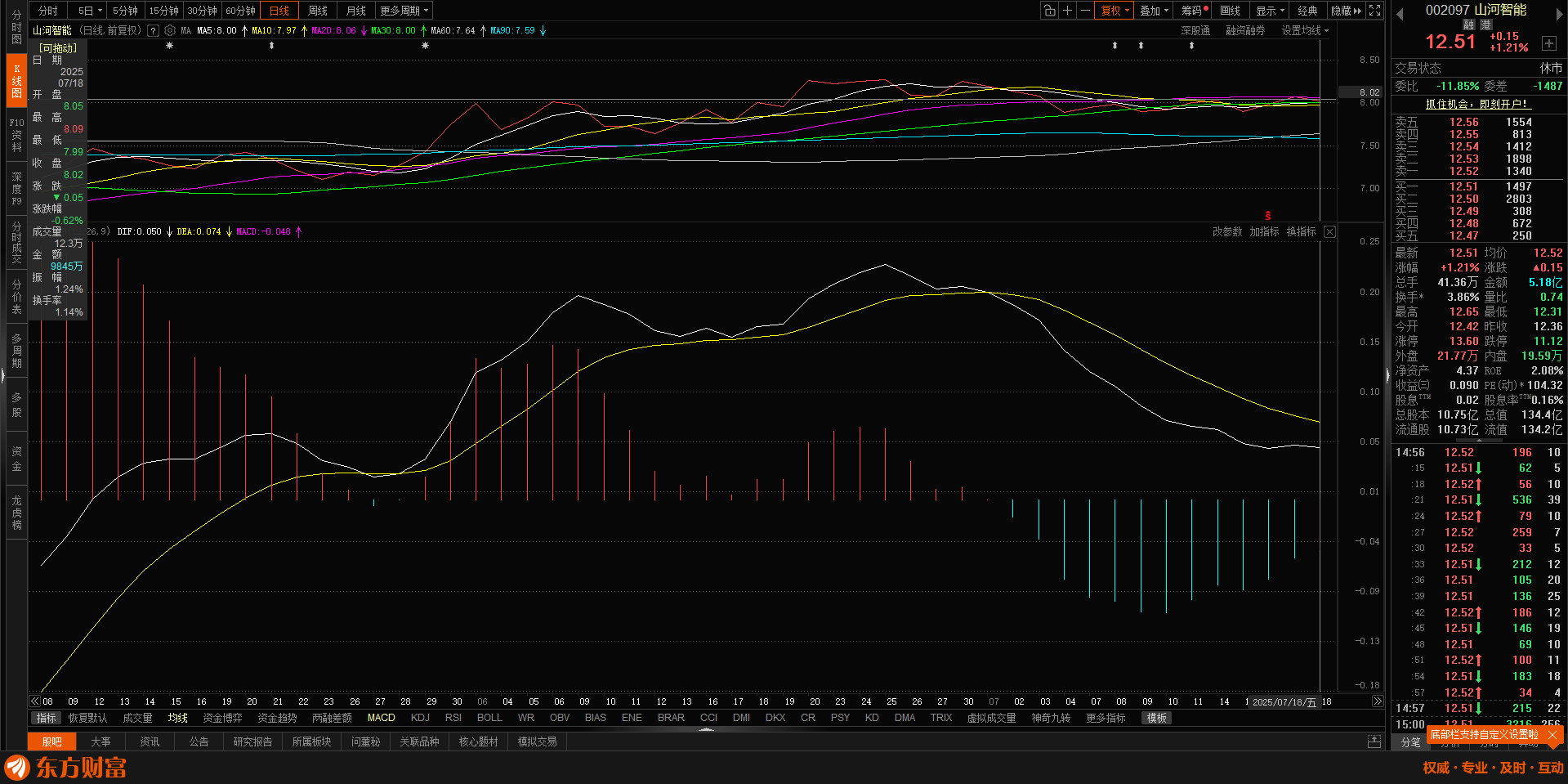Click 改参数 to edit indicator parameters
The image size is (1568, 784).
[1226, 232]
